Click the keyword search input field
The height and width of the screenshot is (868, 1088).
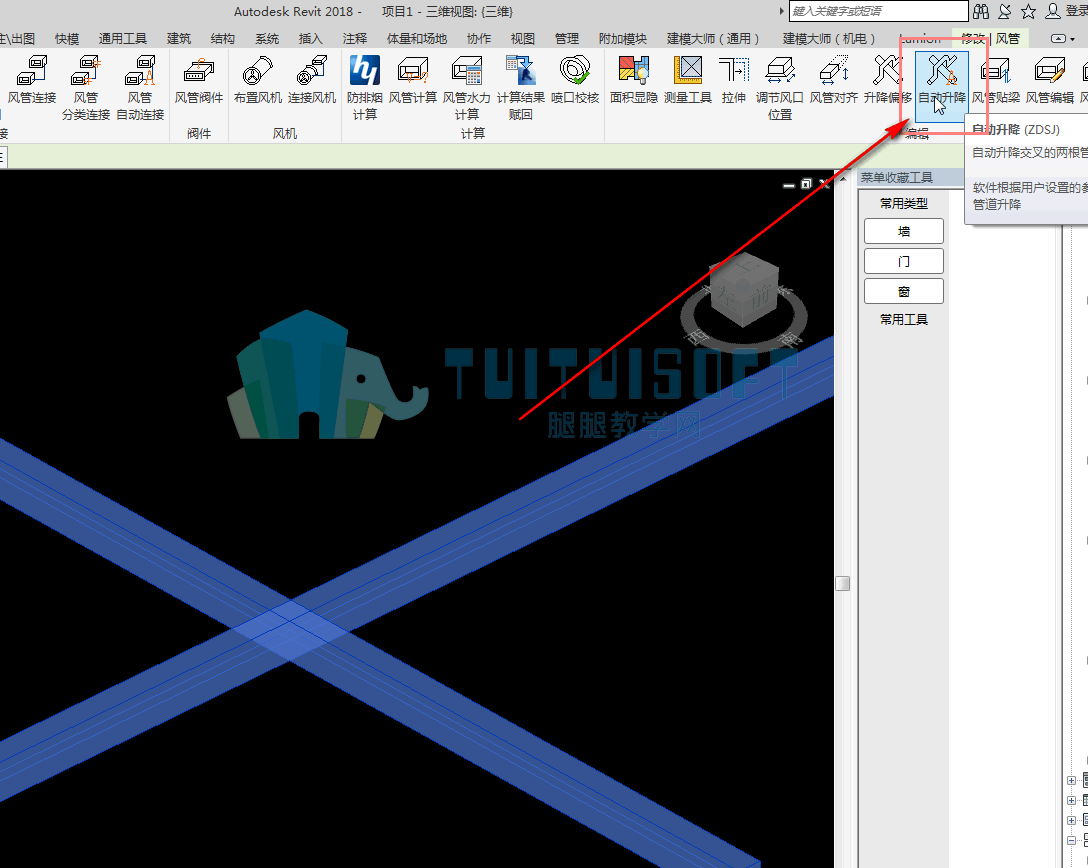pyautogui.click(x=878, y=11)
